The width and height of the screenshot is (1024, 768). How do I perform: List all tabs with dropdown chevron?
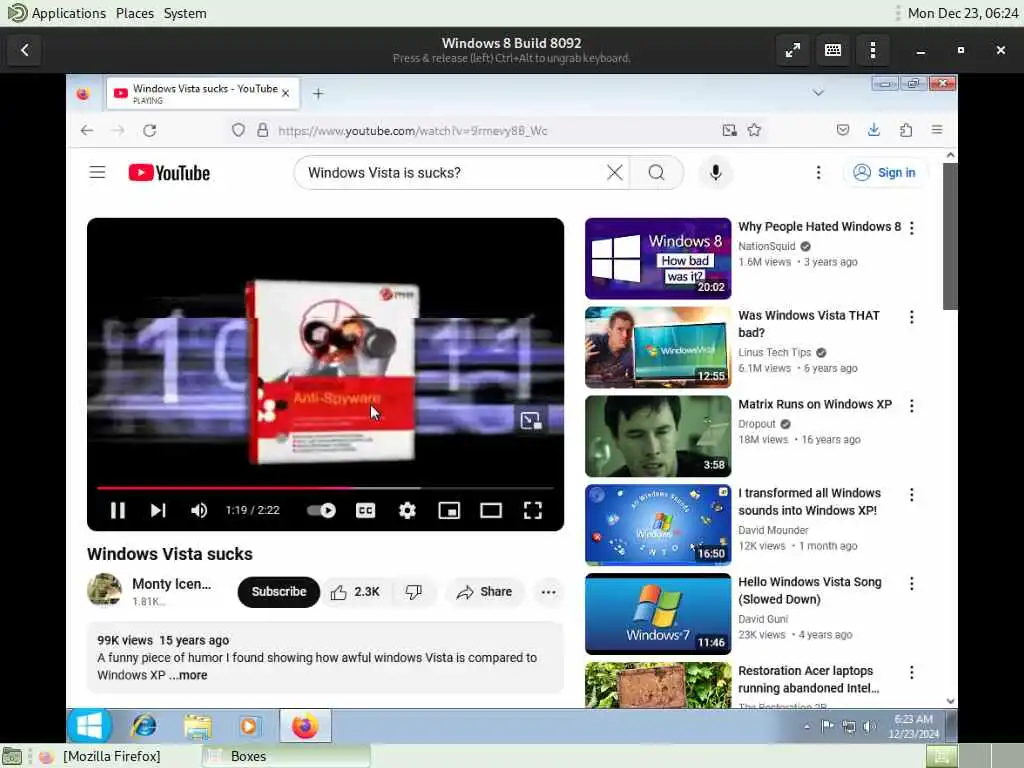pyautogui.click(x=818, y=93)
